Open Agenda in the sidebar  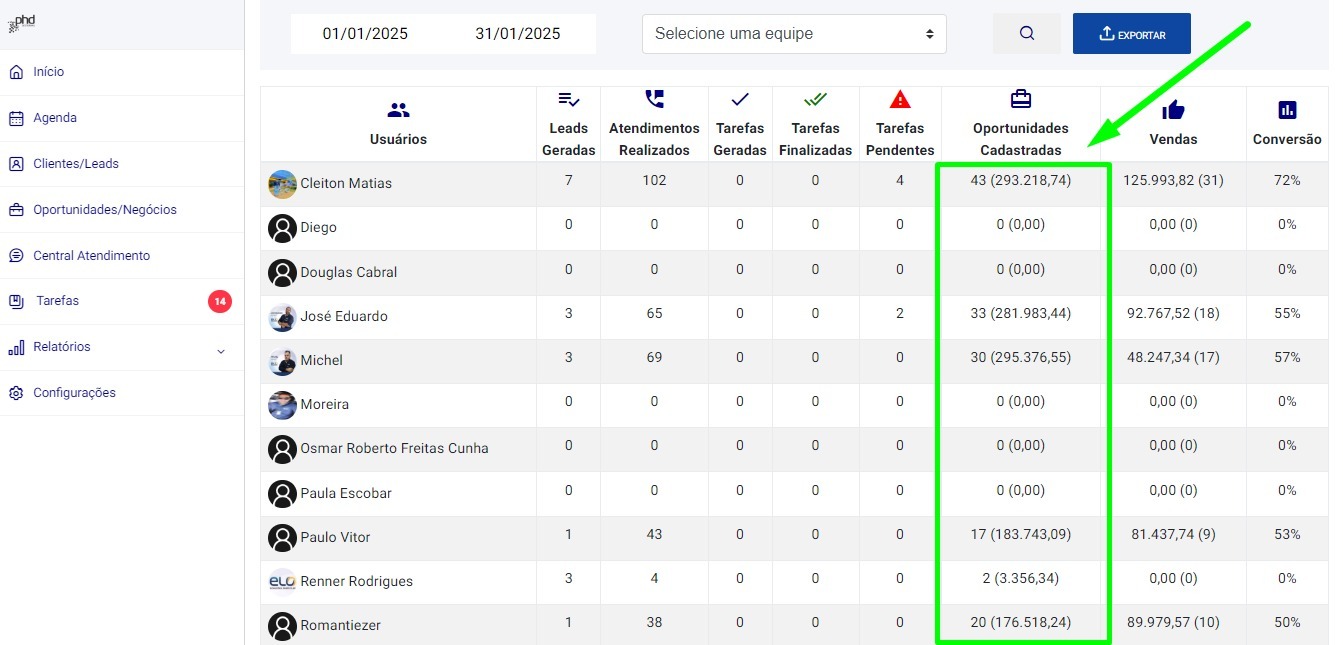[x=55, y=118]
